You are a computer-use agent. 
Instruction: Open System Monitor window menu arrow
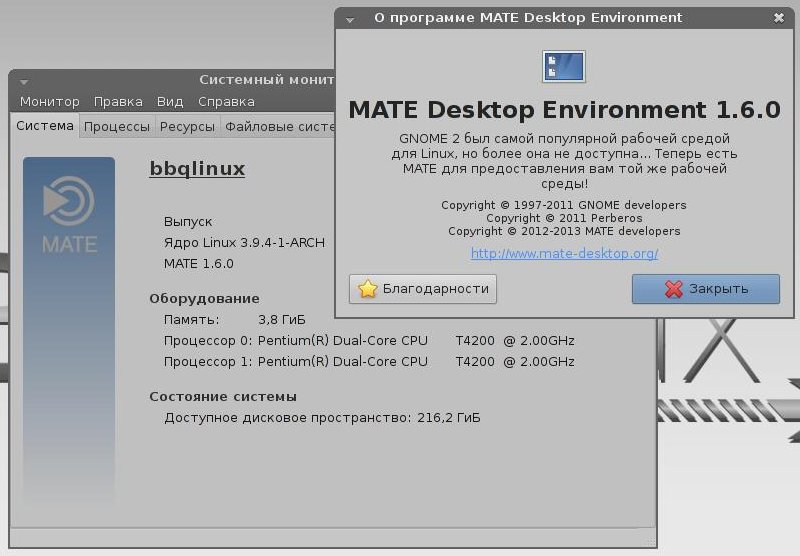(x=24, y=82)
